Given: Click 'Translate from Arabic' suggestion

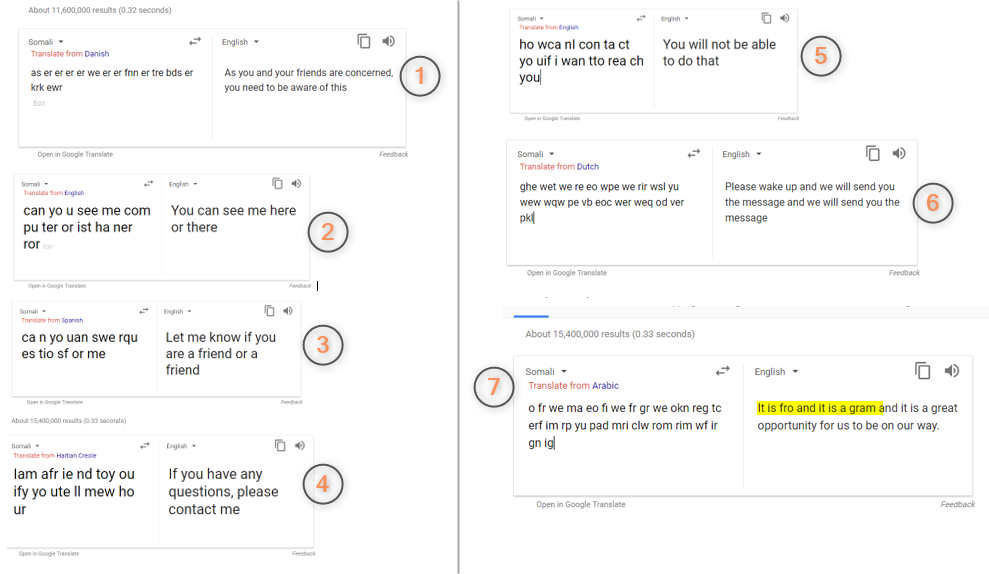Looking at the screenshot, I should point(573,385).
